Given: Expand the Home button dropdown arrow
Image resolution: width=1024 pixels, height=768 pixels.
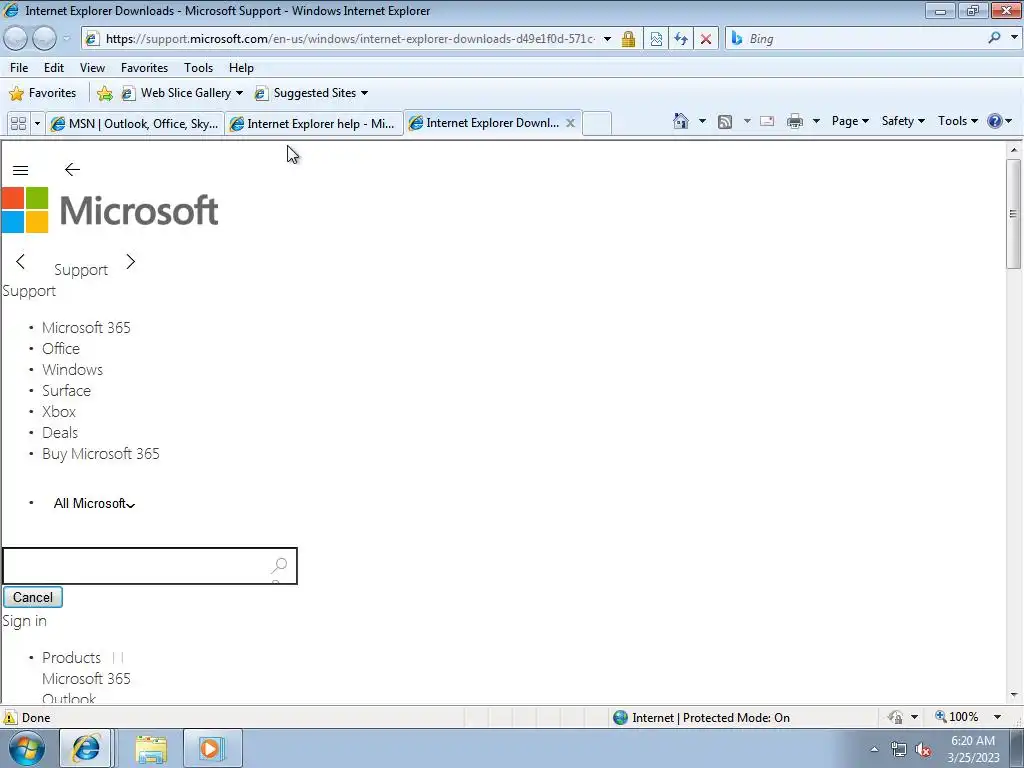Looking at the screenshot, I should coord(702,121).
